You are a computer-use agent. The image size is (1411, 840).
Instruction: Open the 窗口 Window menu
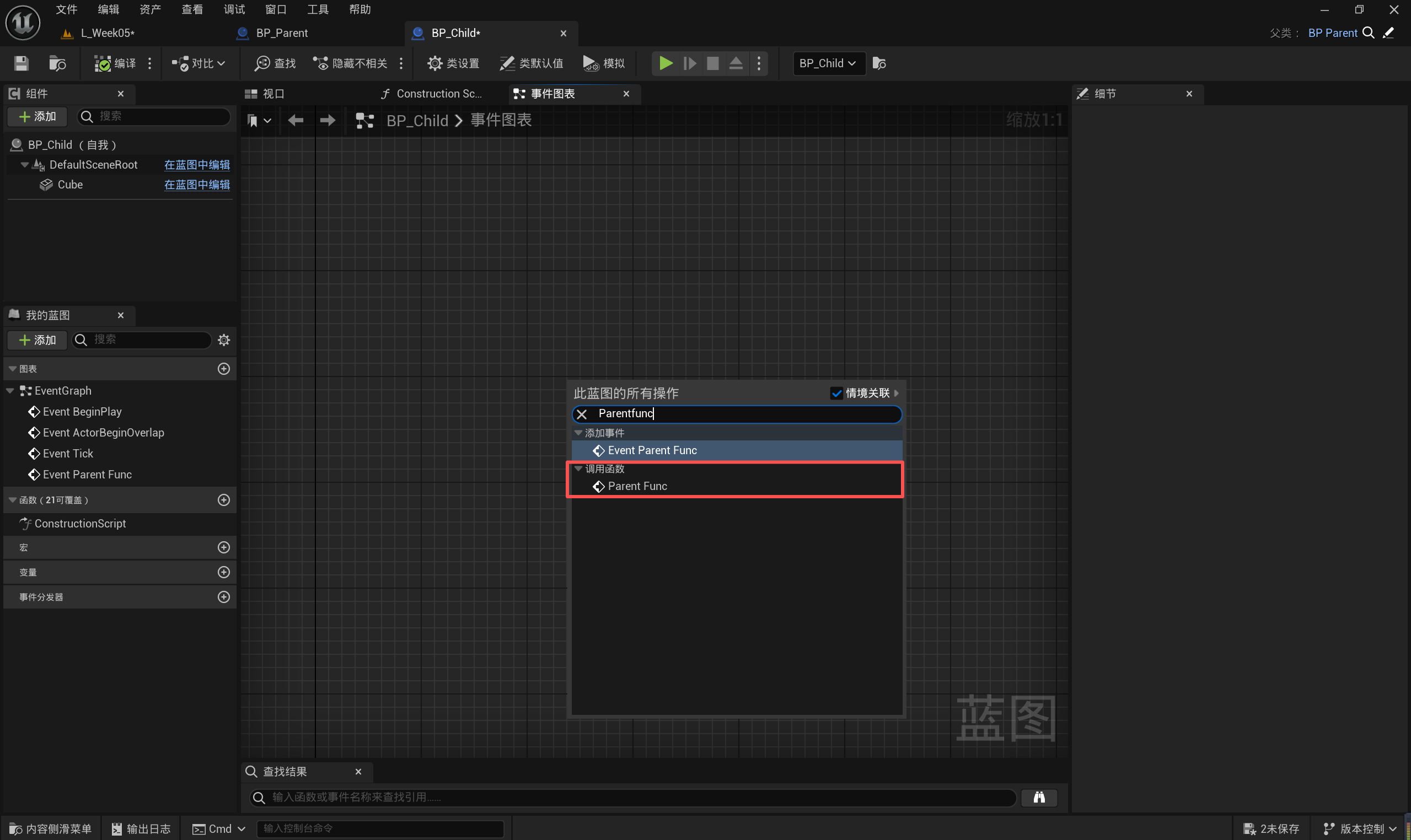(276, 9)
